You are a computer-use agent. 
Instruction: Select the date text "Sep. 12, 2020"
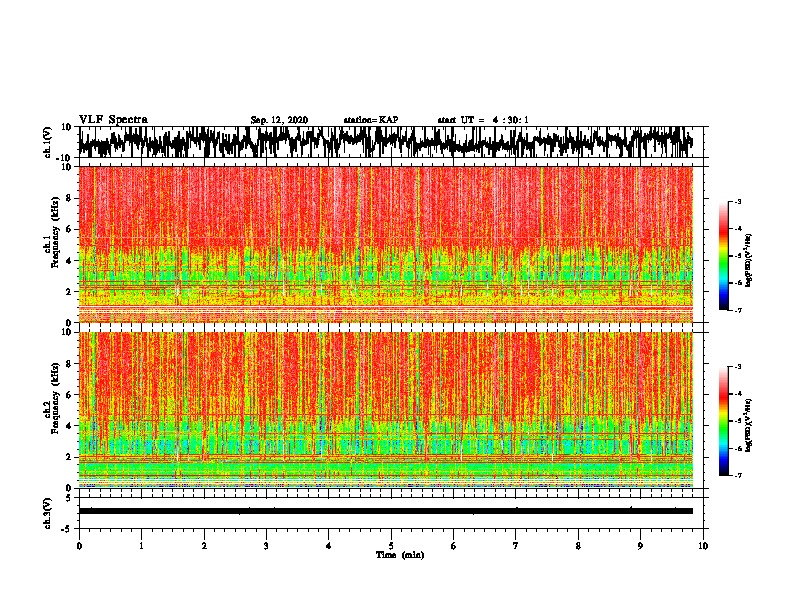279,120
